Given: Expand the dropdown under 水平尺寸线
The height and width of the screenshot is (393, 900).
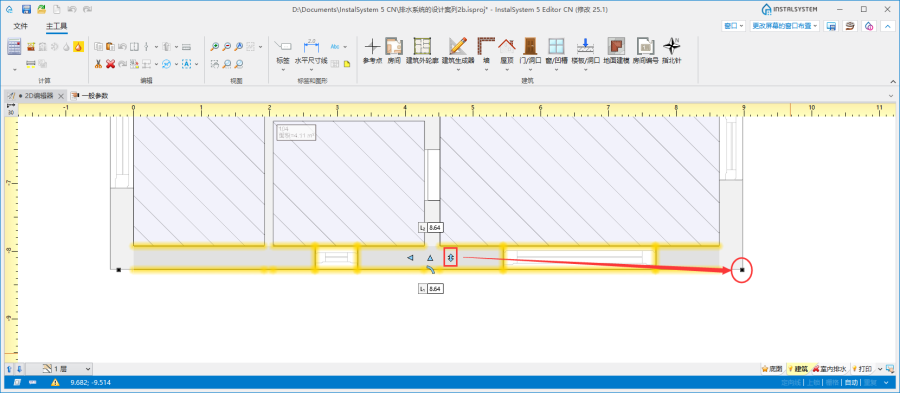Looking at the screenshot, I should (311, 70).
